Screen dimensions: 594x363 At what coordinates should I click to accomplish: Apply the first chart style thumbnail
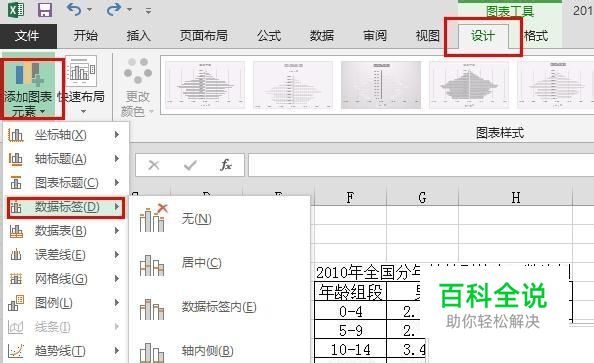tap(205, 84)
